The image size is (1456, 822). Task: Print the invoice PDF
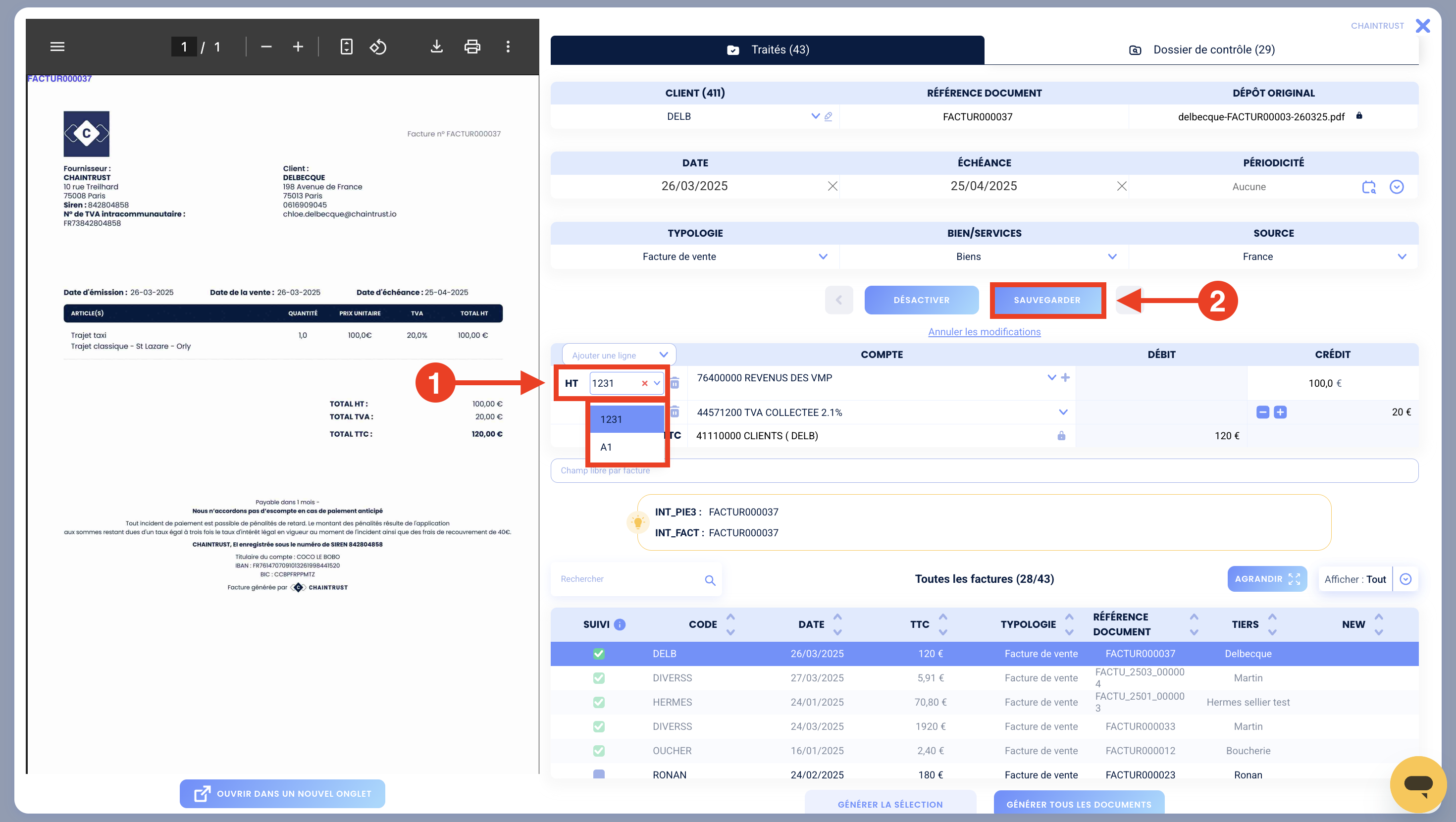(472, 47)
